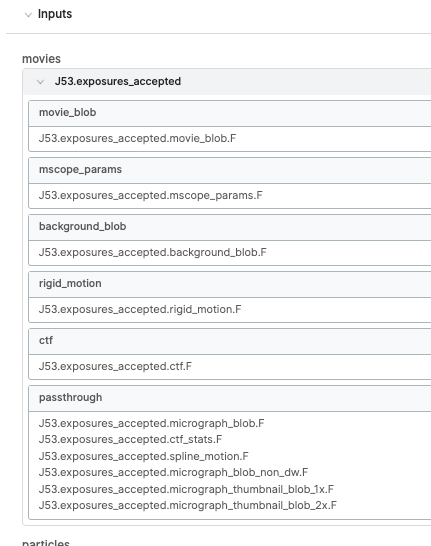The image size is (431, 546).
Task: Click the micrograph_blob.F passthrough entry
Action: click(151, 423)
